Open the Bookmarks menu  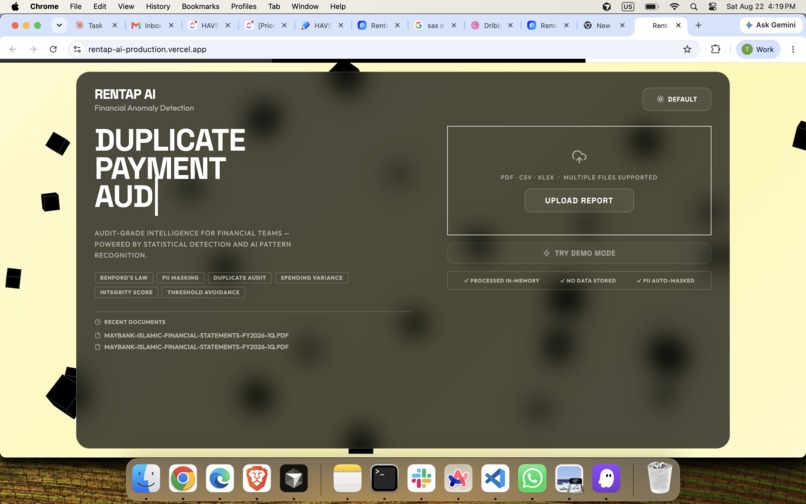coord(200,7)
